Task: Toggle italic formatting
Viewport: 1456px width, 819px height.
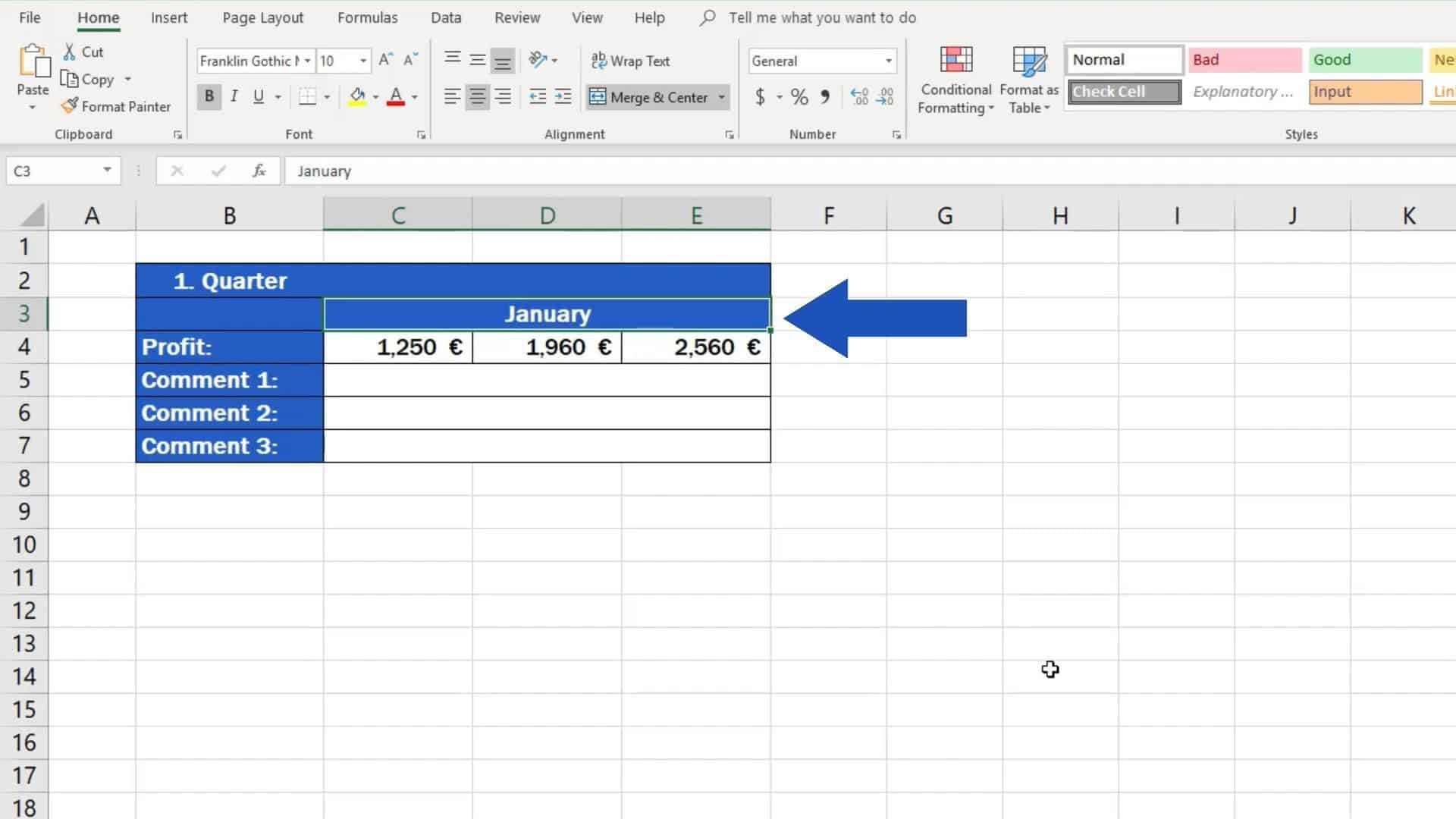Action: click(234, 96)
